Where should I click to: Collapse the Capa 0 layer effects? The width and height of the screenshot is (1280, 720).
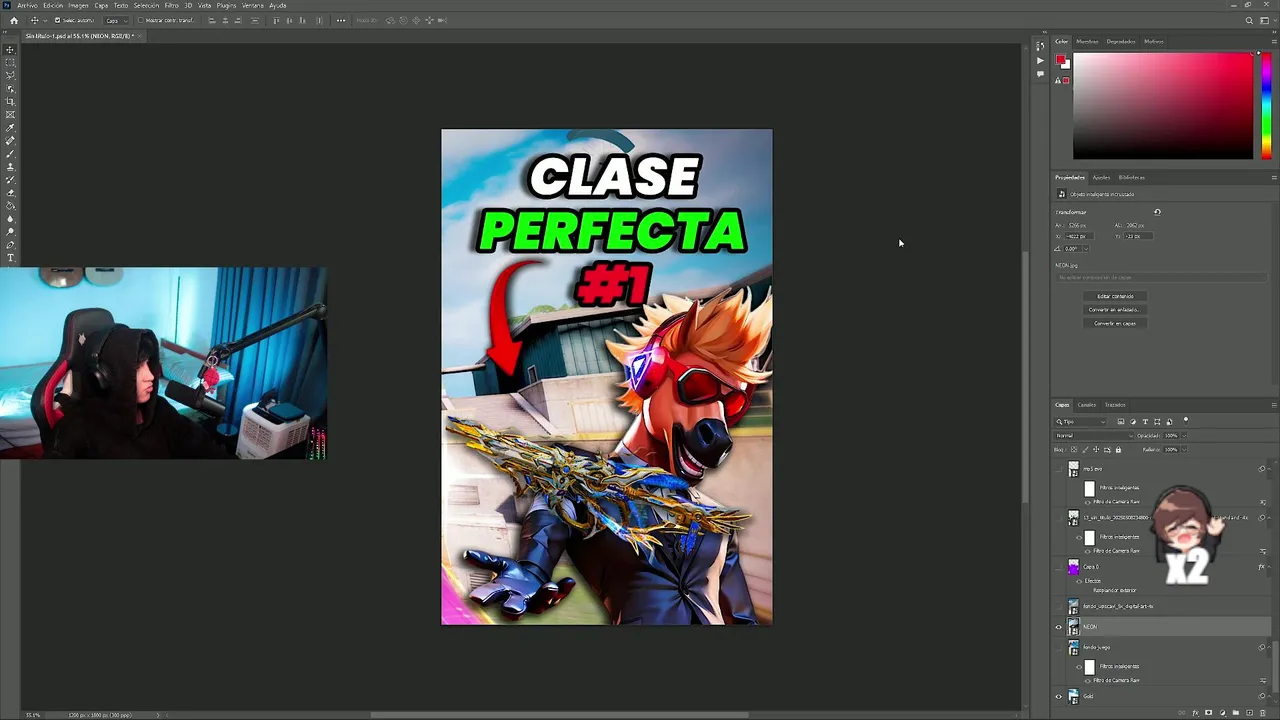click(1270, 567)
